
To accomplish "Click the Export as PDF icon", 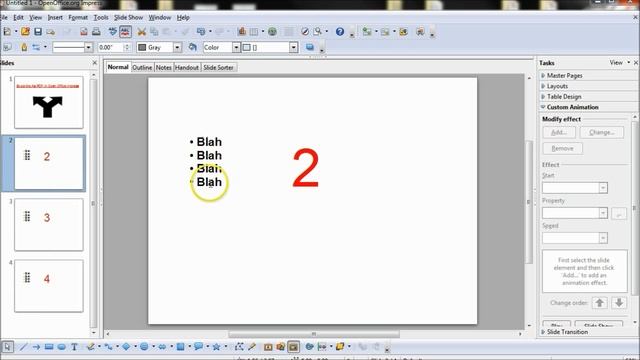I will click(84, 31).
